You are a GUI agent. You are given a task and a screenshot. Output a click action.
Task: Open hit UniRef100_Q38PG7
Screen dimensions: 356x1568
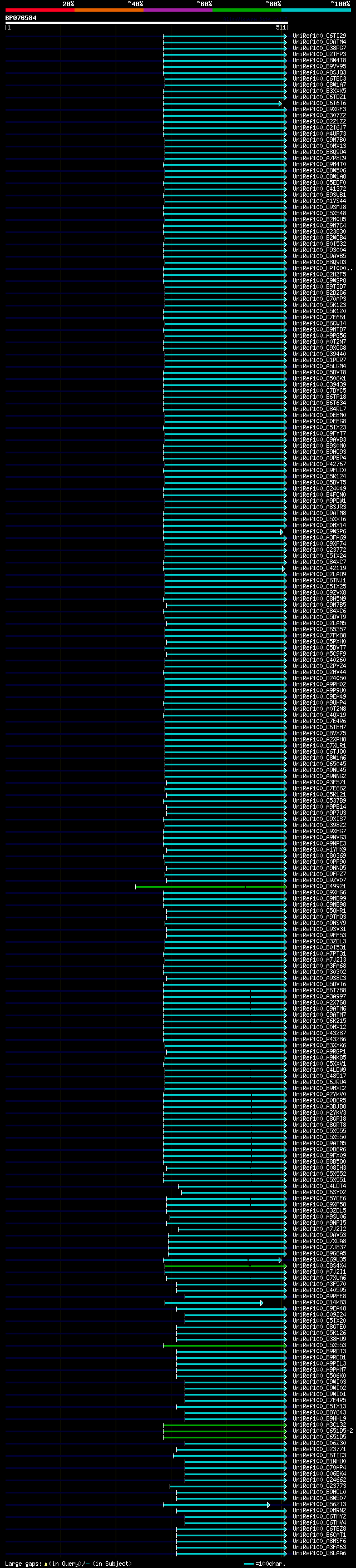[319, 48]
